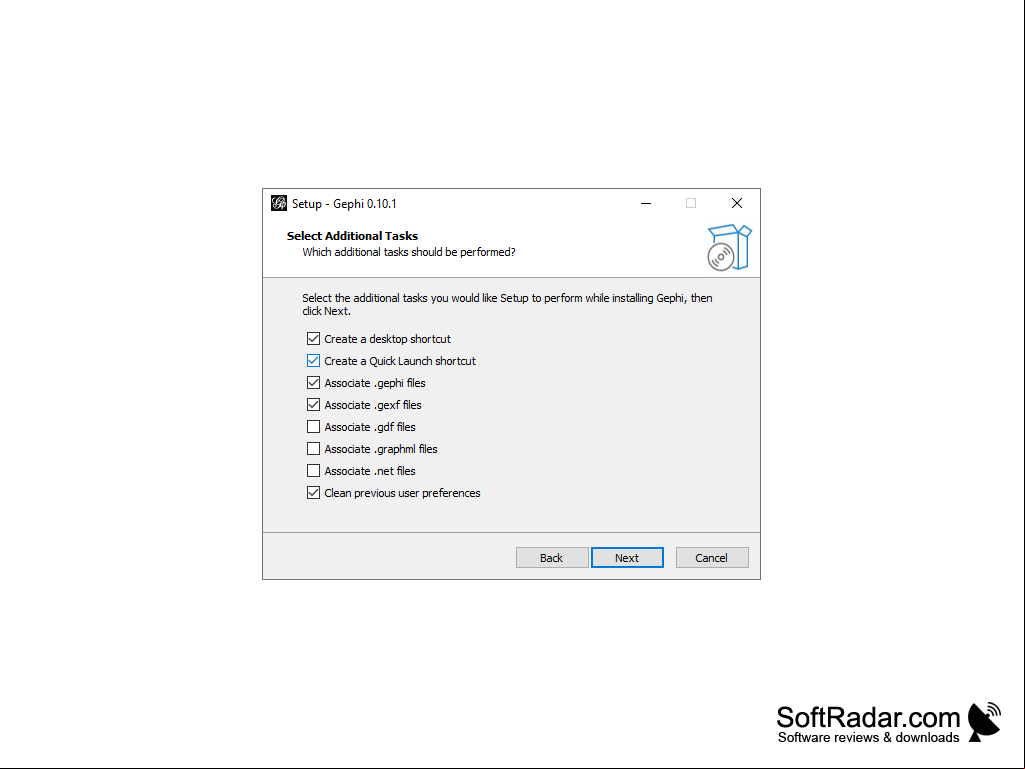Minimize the Gephi Setup window

point(646,203)
